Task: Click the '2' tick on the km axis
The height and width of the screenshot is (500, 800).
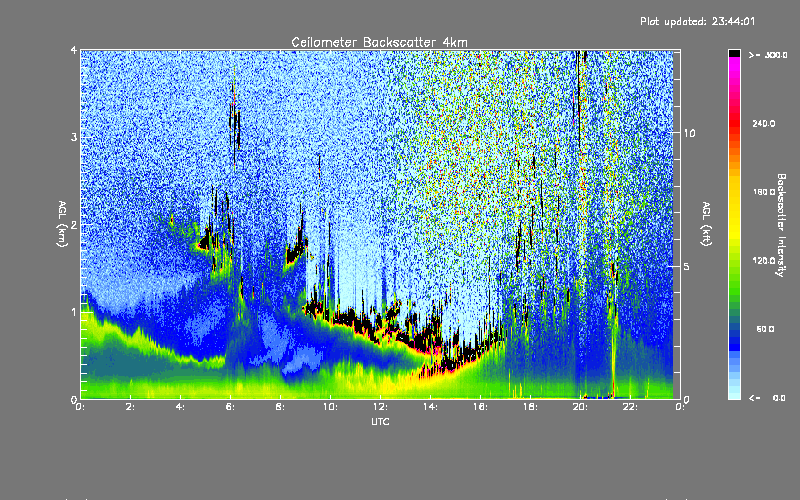Action: (x=74, y=225)
